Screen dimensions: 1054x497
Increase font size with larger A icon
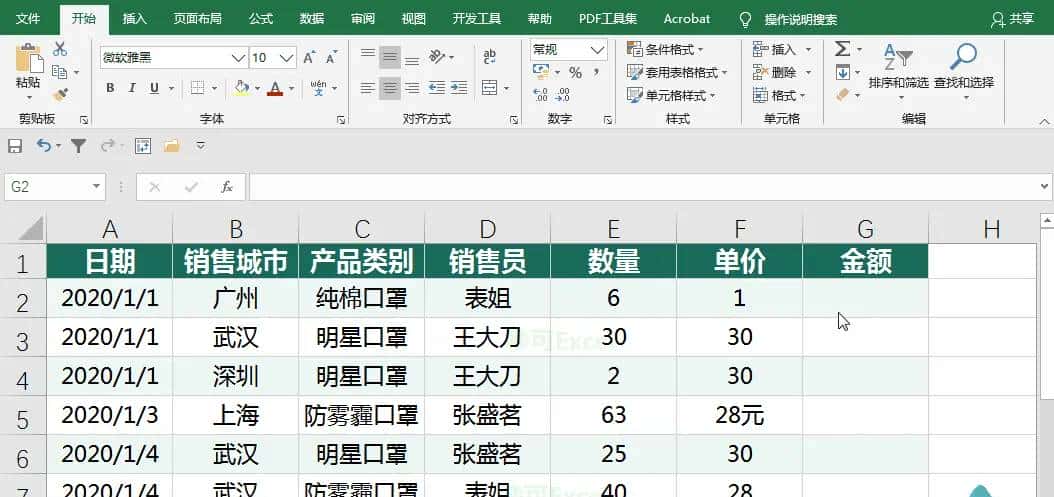coord(309,58)
